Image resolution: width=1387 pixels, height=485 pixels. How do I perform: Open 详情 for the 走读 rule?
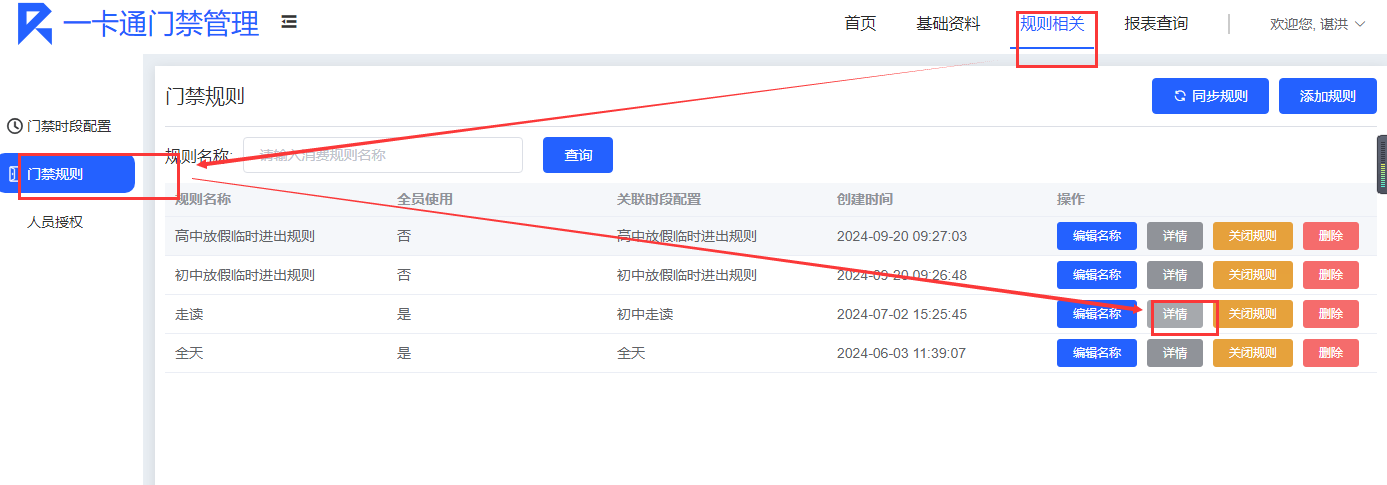pyautogui.click(x=1175, y=314)
